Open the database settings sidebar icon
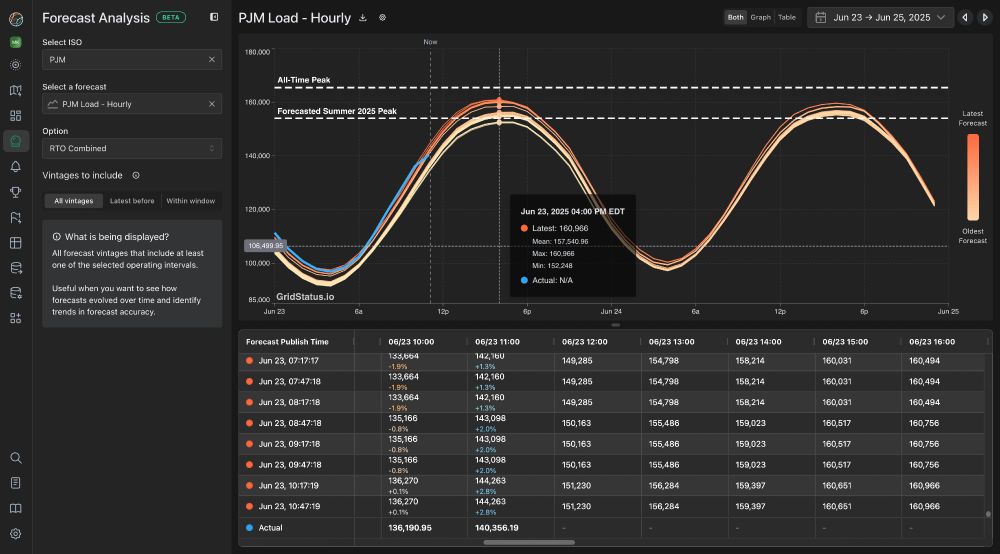Viewport: 1000px width, 554px height. [16, 293]
